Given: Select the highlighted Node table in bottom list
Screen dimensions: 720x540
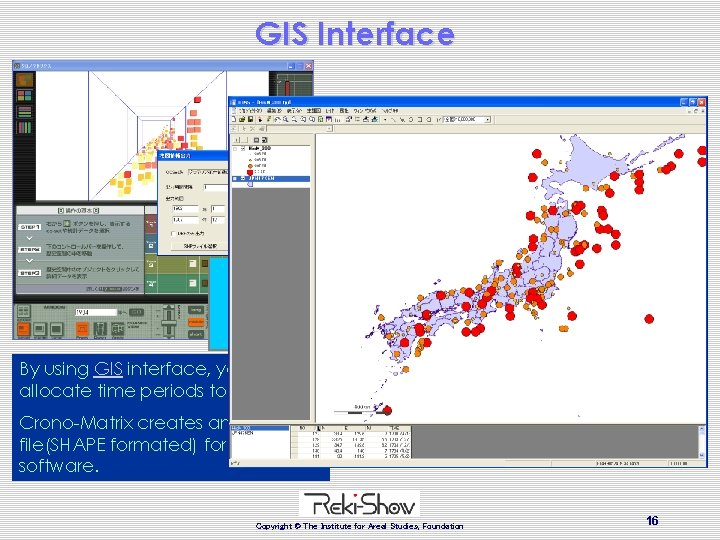Looking at the screenshot, I should click(x=259, y=428).
